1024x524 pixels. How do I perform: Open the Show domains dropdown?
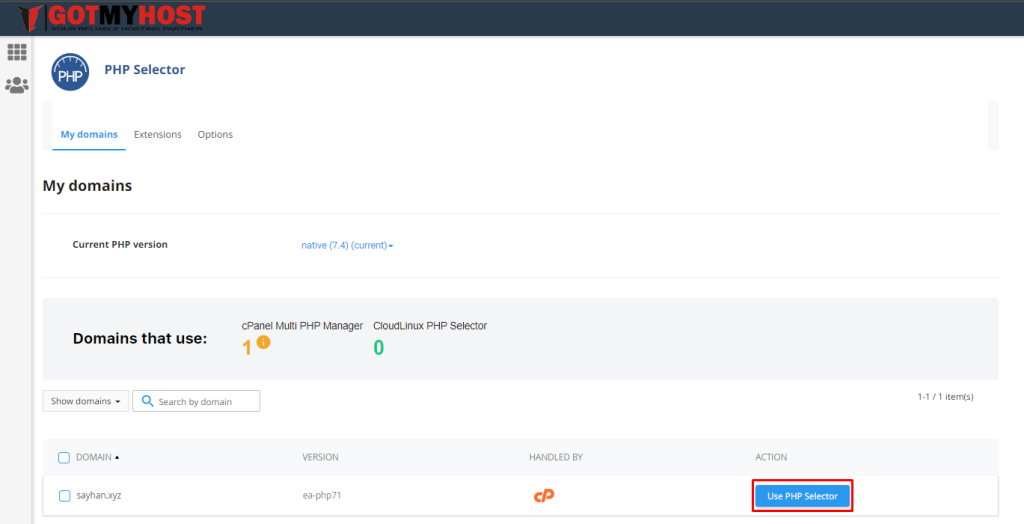85,401
